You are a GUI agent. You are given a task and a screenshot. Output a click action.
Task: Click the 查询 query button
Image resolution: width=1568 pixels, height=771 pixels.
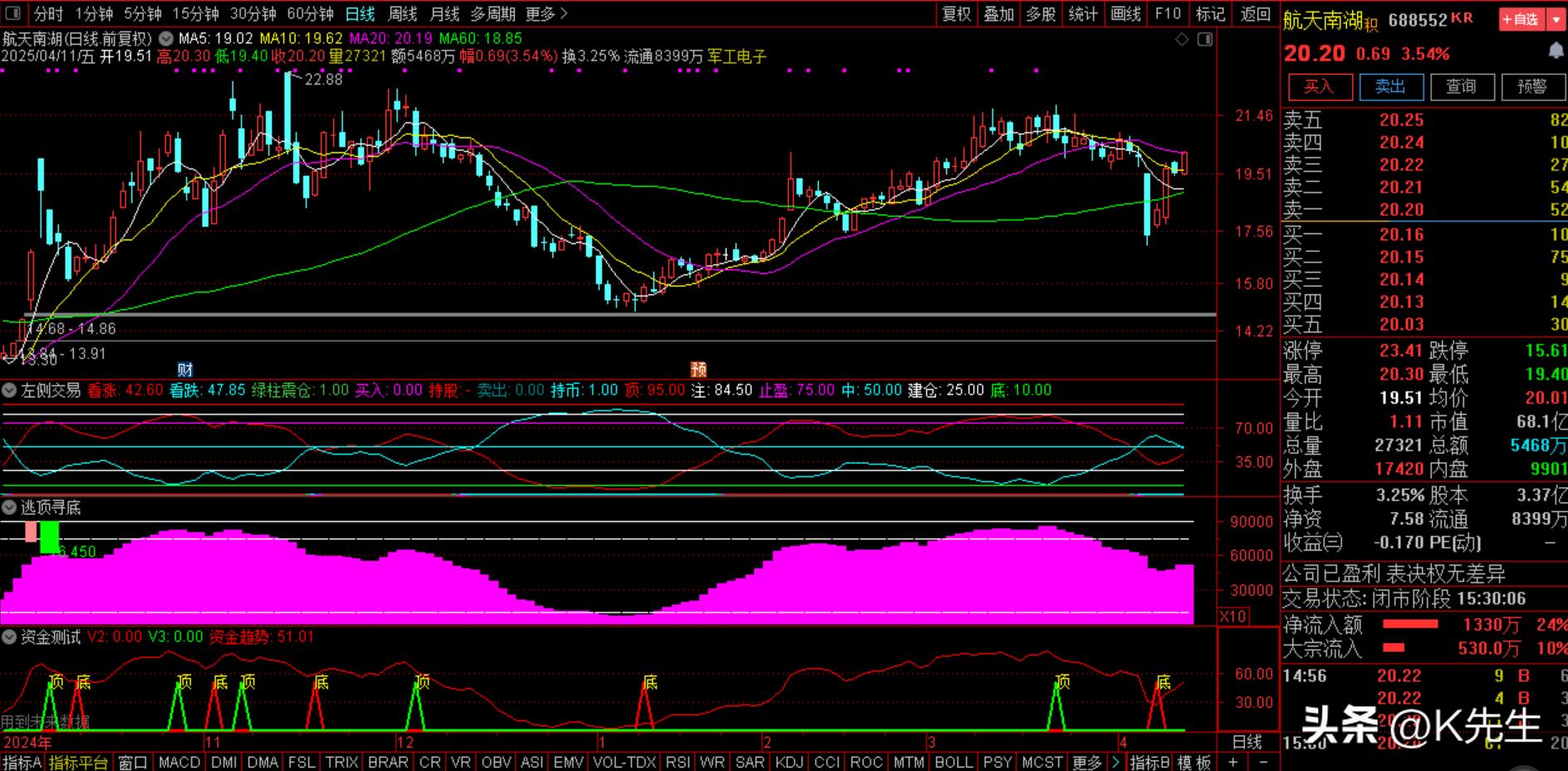click(1462, 86)
